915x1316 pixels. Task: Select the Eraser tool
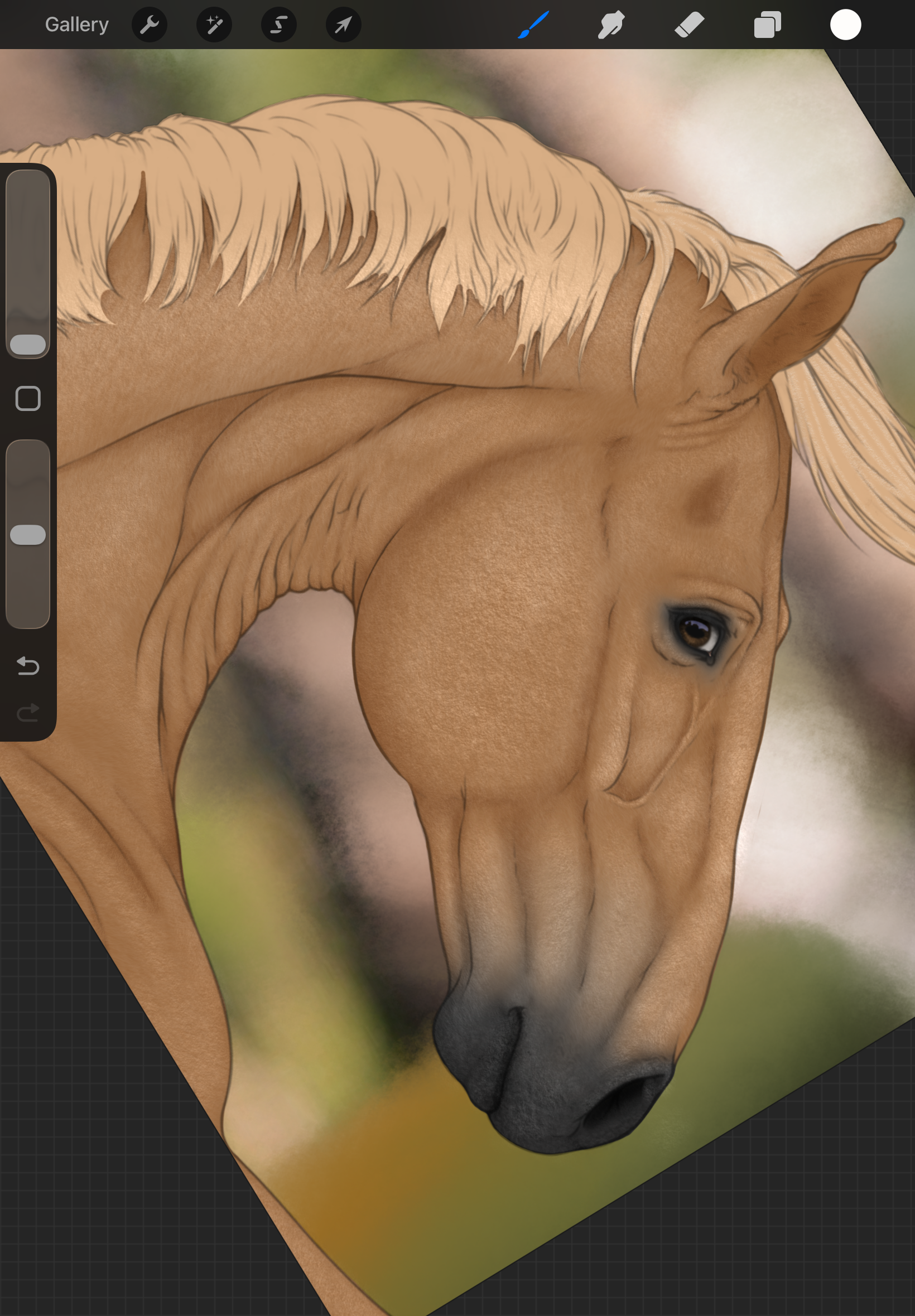tap(689, 25)
